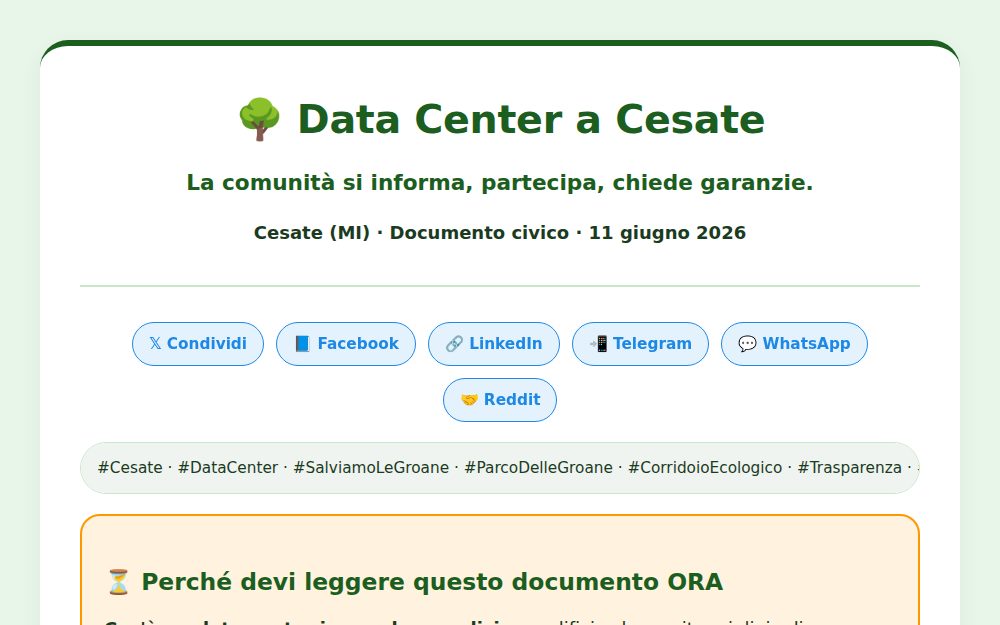Share via the Telegram button

point(640,344)
